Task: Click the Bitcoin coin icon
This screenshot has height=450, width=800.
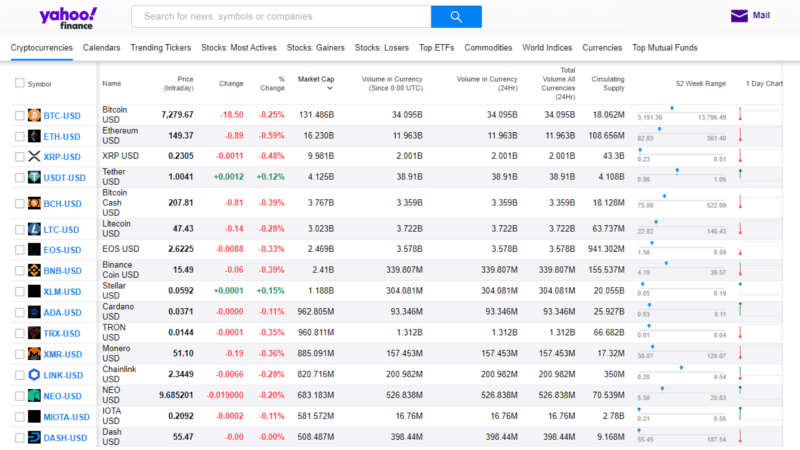Action: point(34,115)
